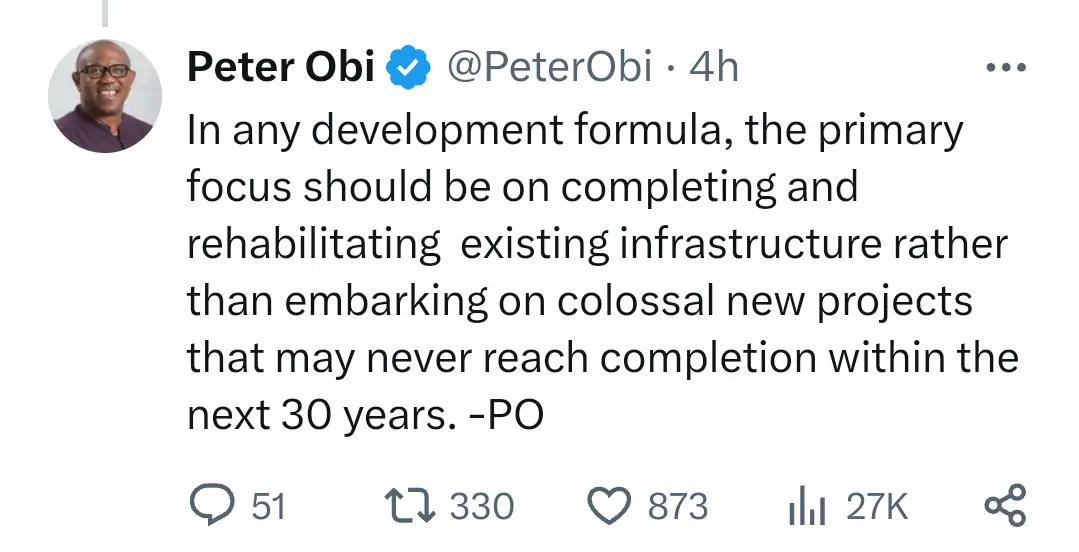Open the @PeterObi handle link

click(x=549, y=68)
